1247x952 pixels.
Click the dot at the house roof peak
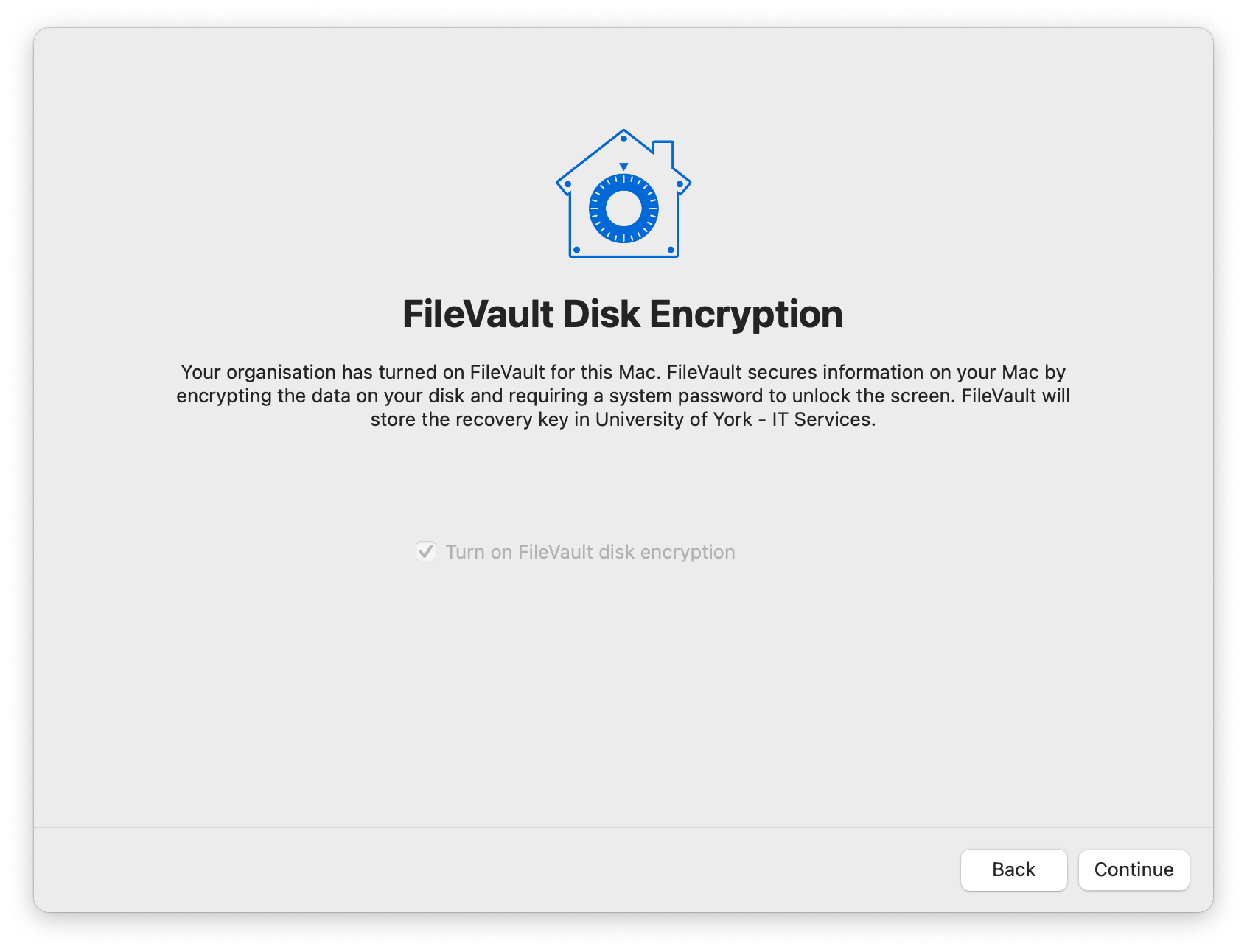[623, 139]
